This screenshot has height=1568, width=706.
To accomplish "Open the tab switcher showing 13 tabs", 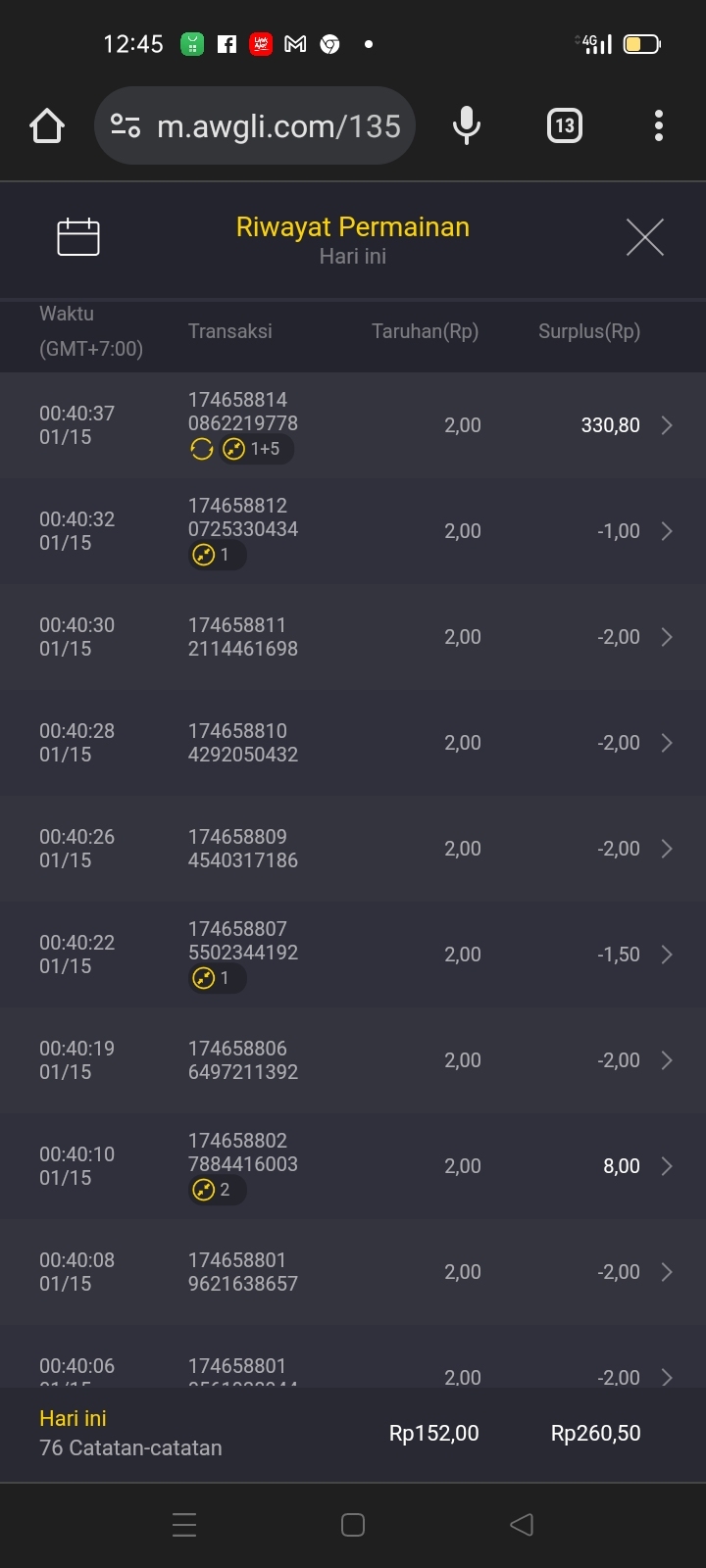I will [564, 126].
